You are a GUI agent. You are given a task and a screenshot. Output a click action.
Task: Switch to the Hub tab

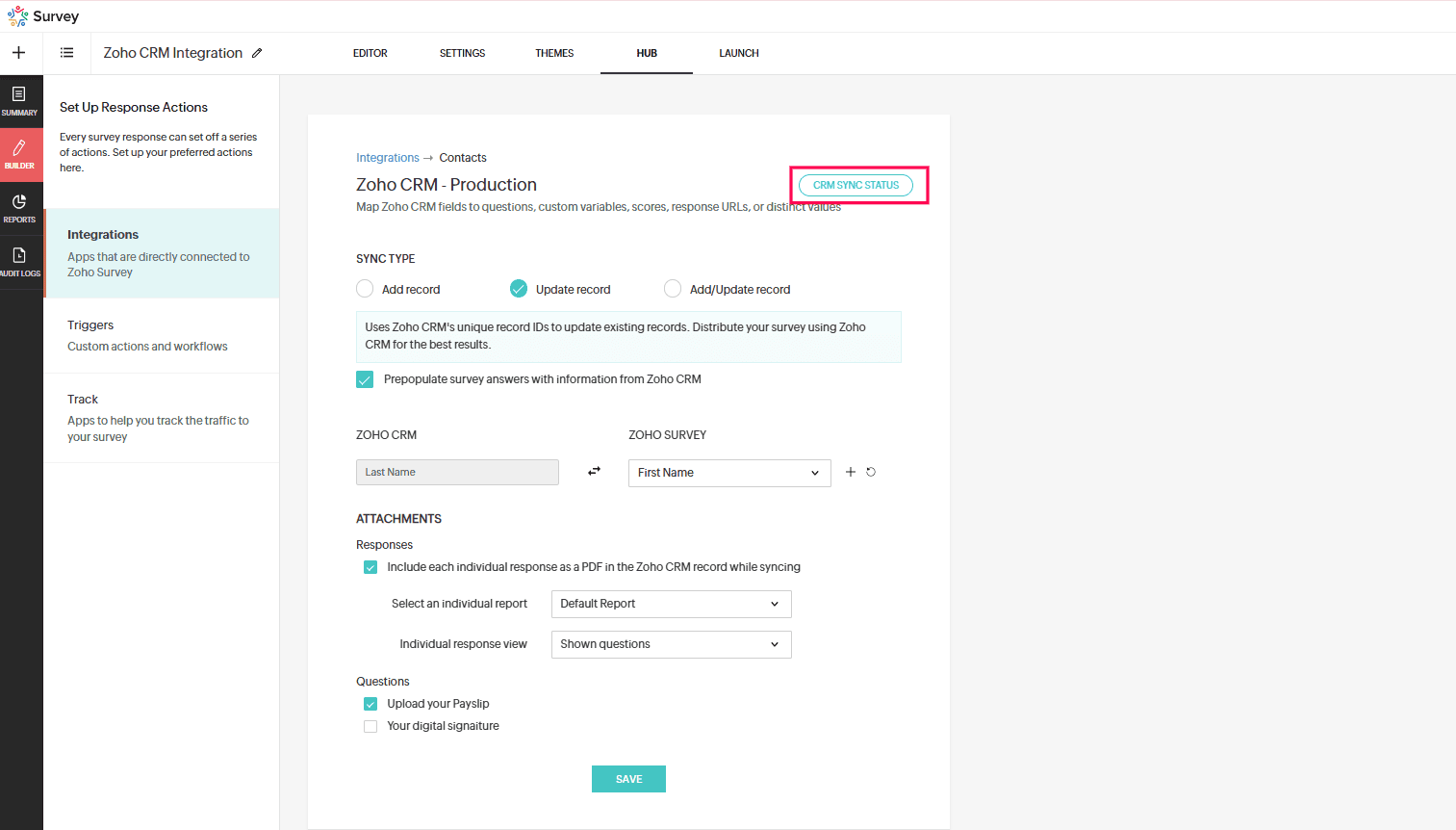(647, 53)
